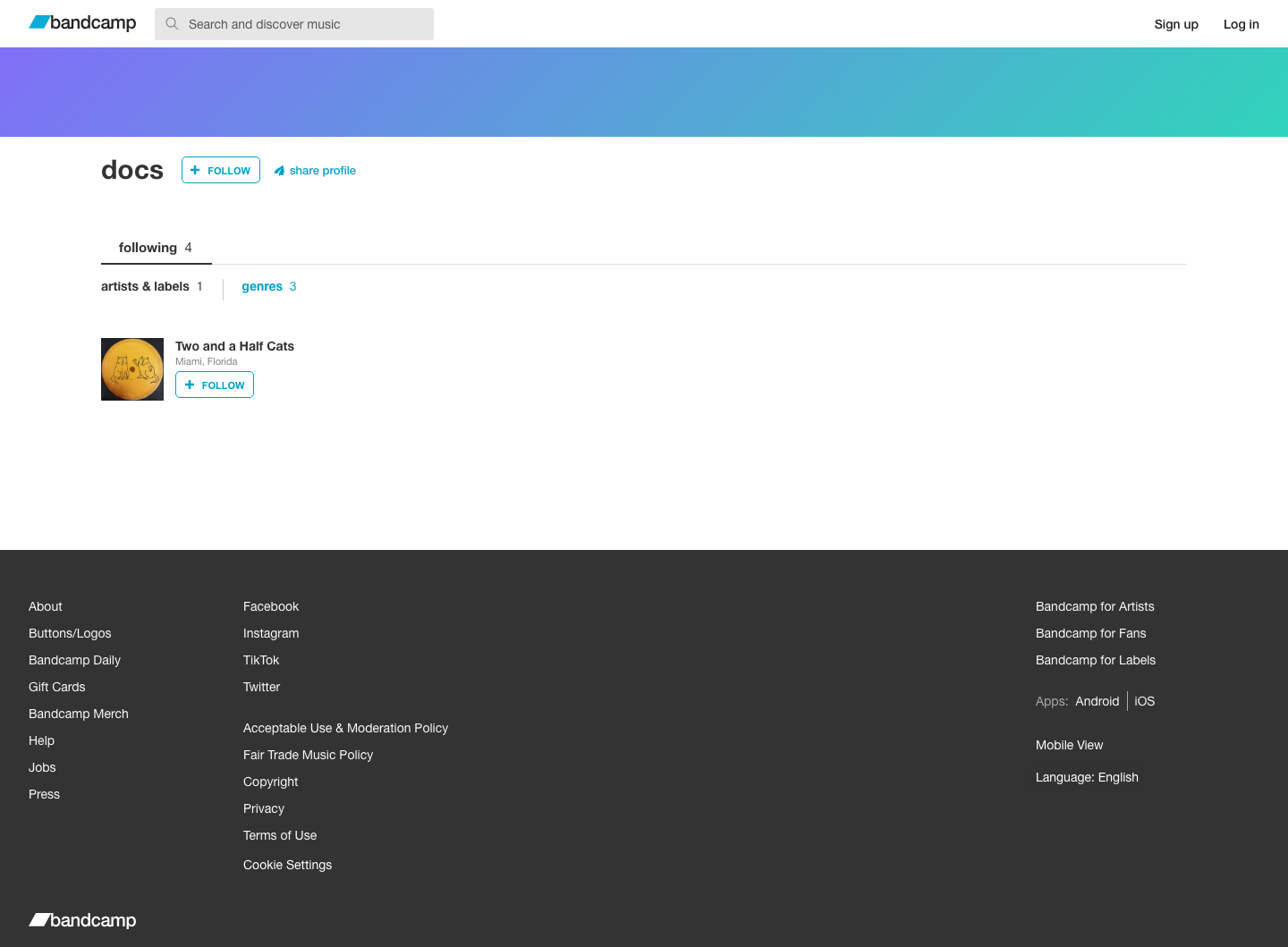
Task: Open the Help footer link
Action: point(41,740)
